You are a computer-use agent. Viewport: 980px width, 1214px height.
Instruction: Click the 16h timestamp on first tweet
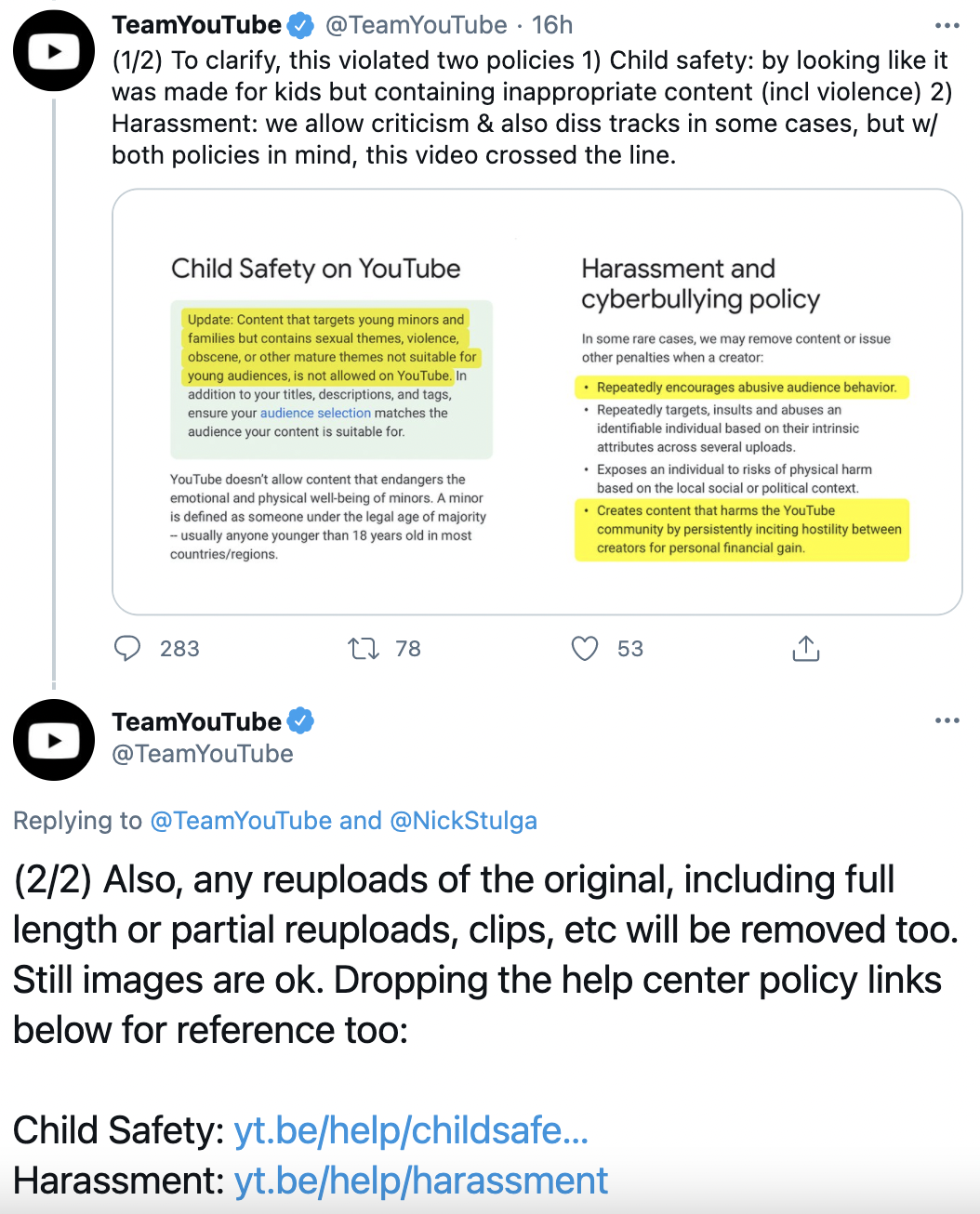(x=552, y=25)
